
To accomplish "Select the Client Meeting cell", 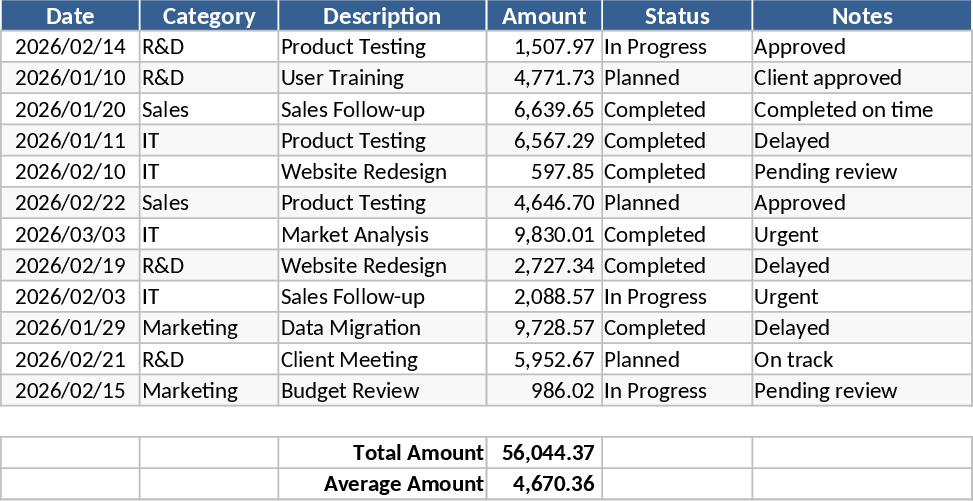I will click(x=382, y=360).
